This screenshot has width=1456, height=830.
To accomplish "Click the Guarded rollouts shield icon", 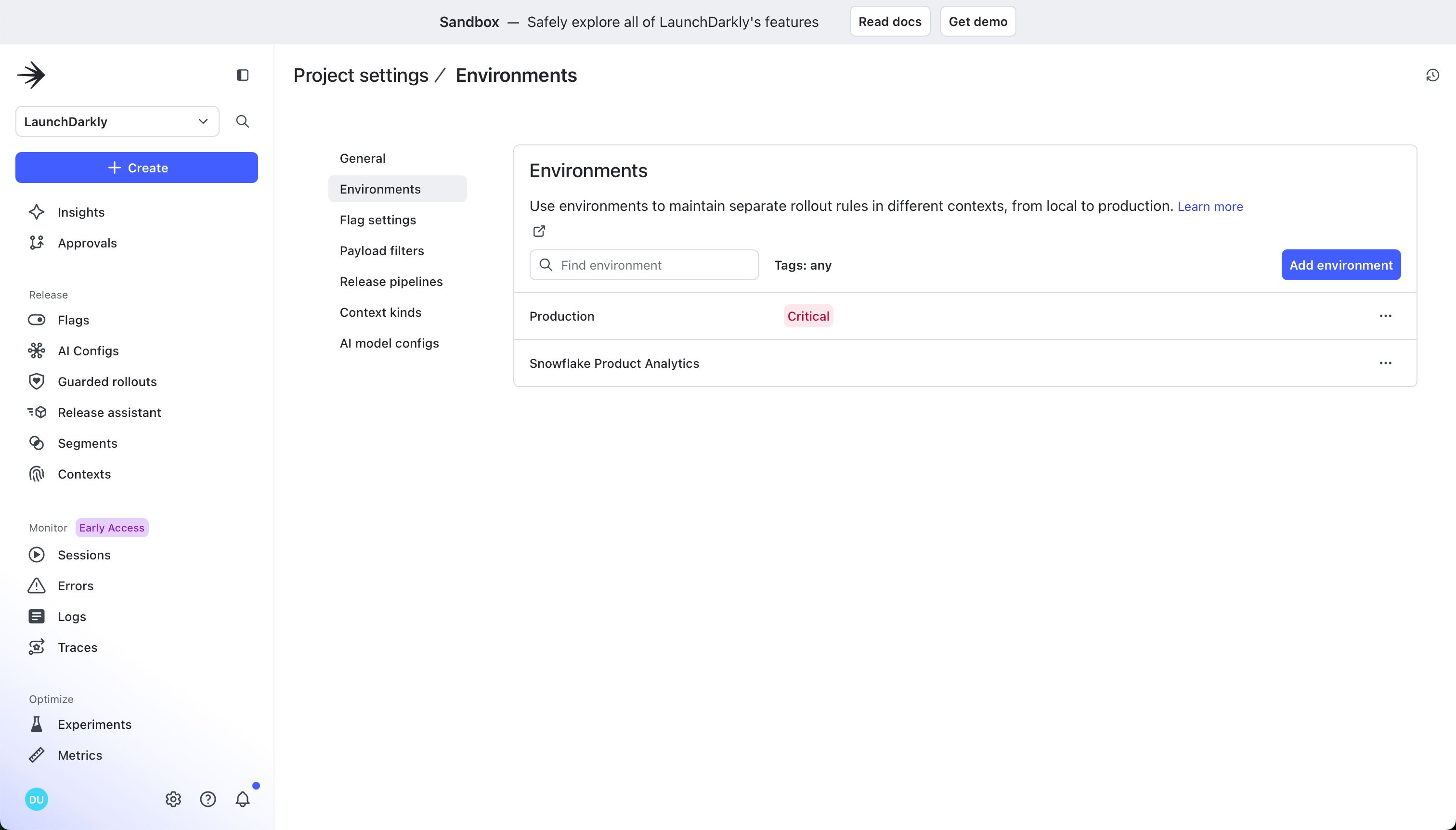I will pos(37,381).
